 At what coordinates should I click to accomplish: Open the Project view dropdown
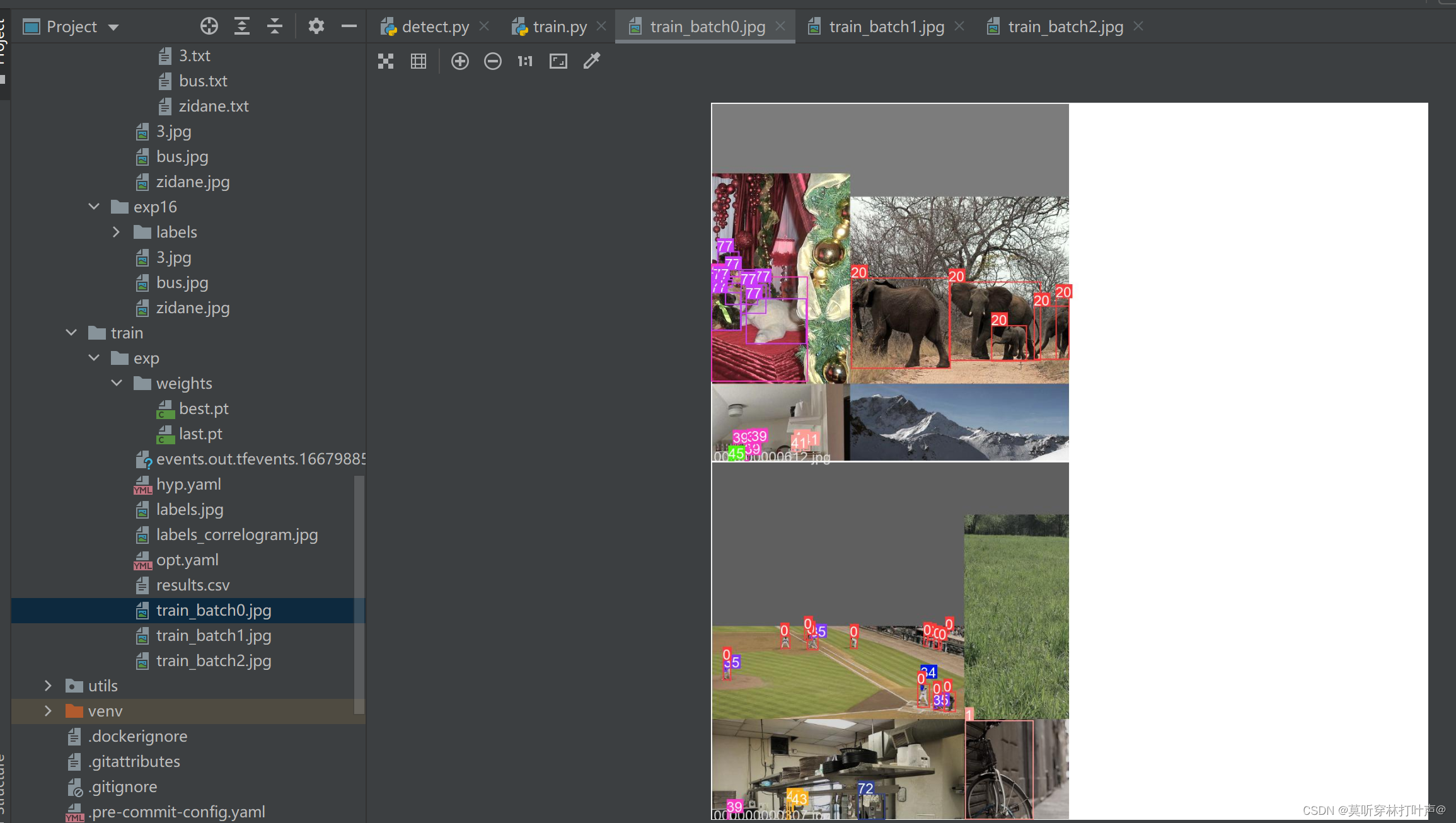point(113,27)
